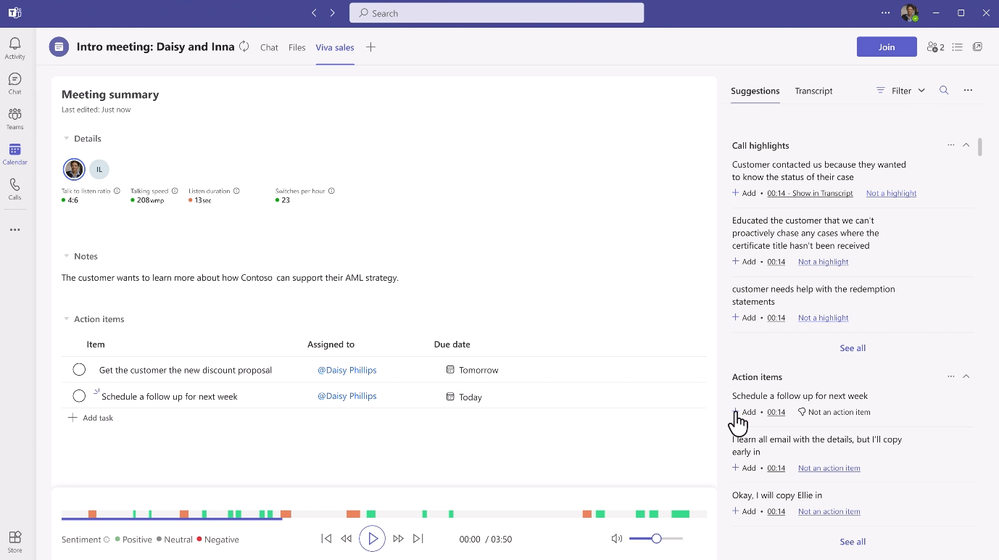Join the meeting
The image size is (999, 560).
(x=886, y=47)
